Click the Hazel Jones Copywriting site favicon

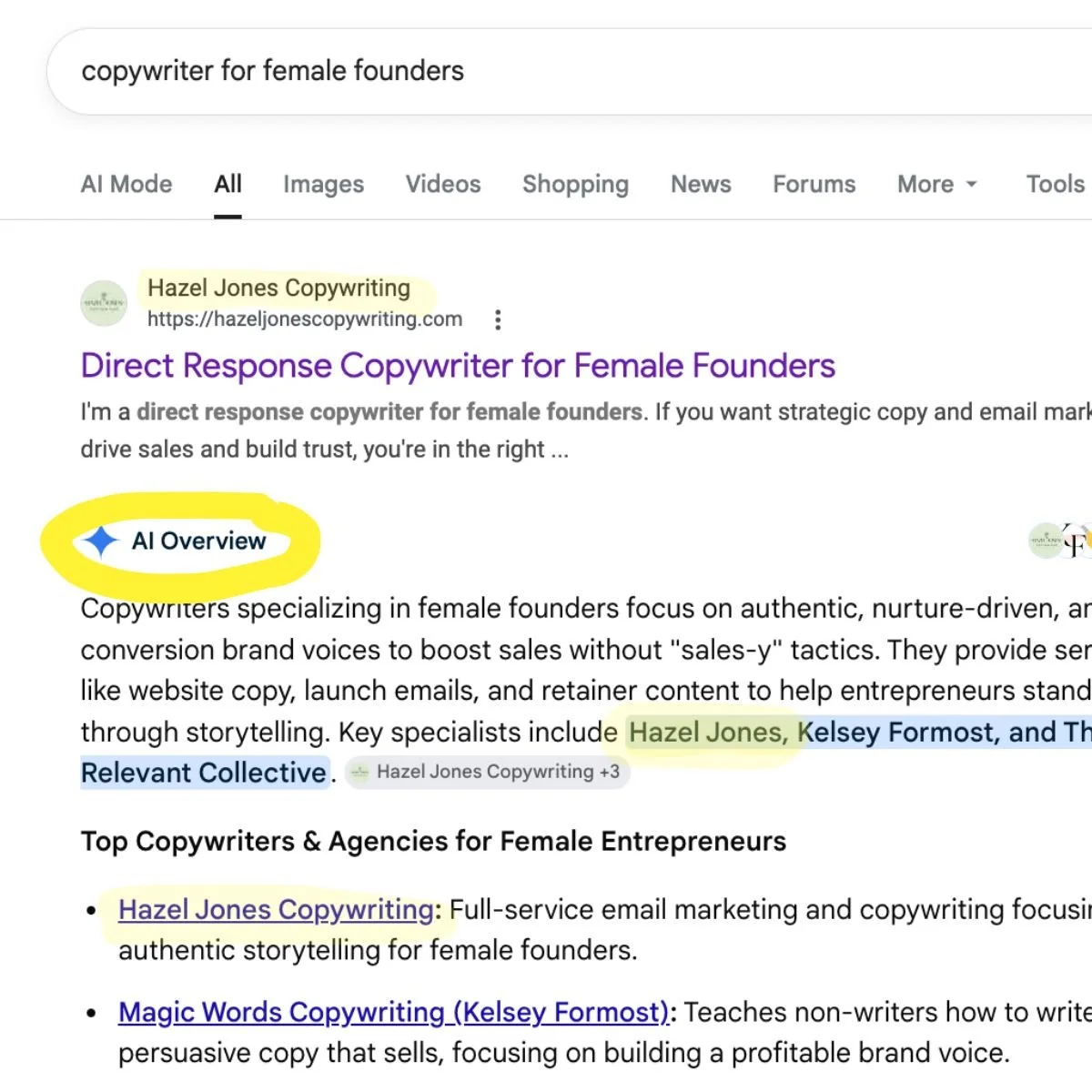click(104, 303)
